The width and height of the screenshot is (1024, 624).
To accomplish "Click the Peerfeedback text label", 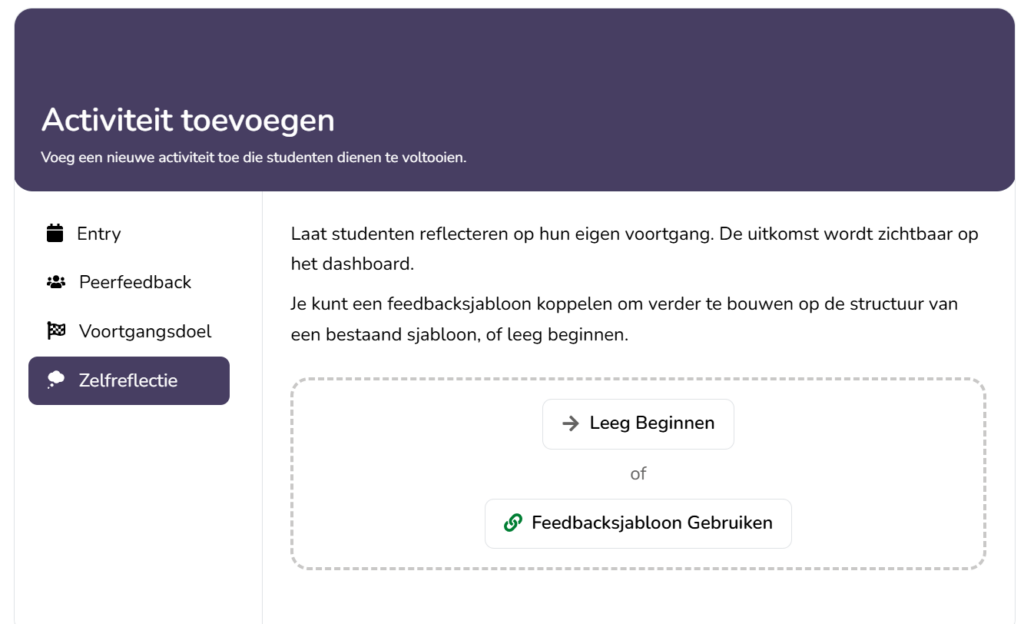I will pyautogui.click(x=135, y=282).
